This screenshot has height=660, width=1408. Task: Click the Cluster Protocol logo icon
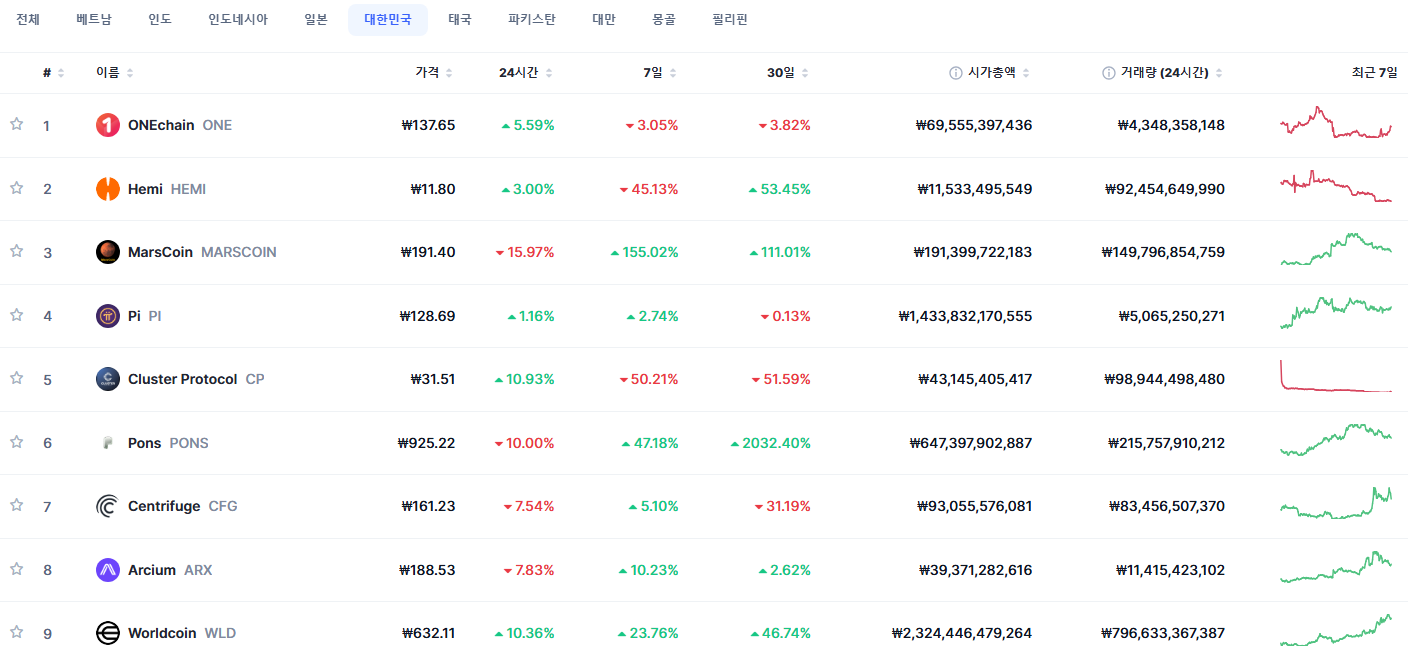pos(108,379)
